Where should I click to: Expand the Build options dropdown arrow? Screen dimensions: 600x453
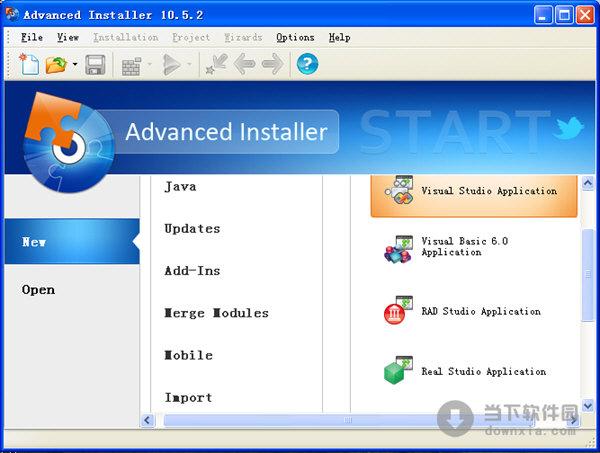point(149,64)
